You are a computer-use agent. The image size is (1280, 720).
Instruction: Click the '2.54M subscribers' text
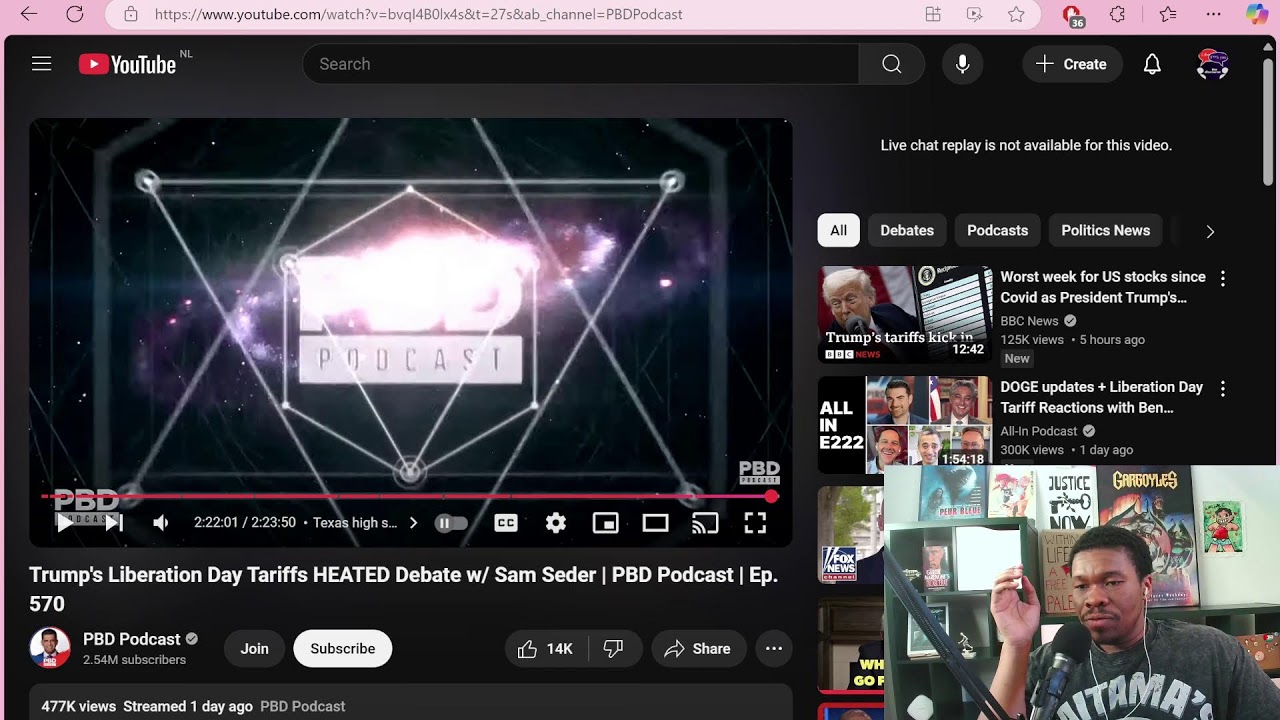(x=134, y=660)
